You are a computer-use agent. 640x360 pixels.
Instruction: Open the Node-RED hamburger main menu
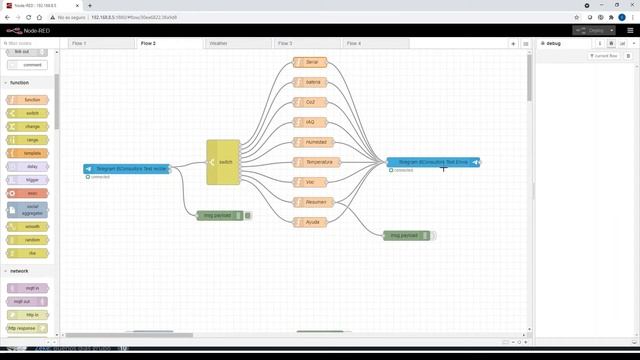[630, 31]
